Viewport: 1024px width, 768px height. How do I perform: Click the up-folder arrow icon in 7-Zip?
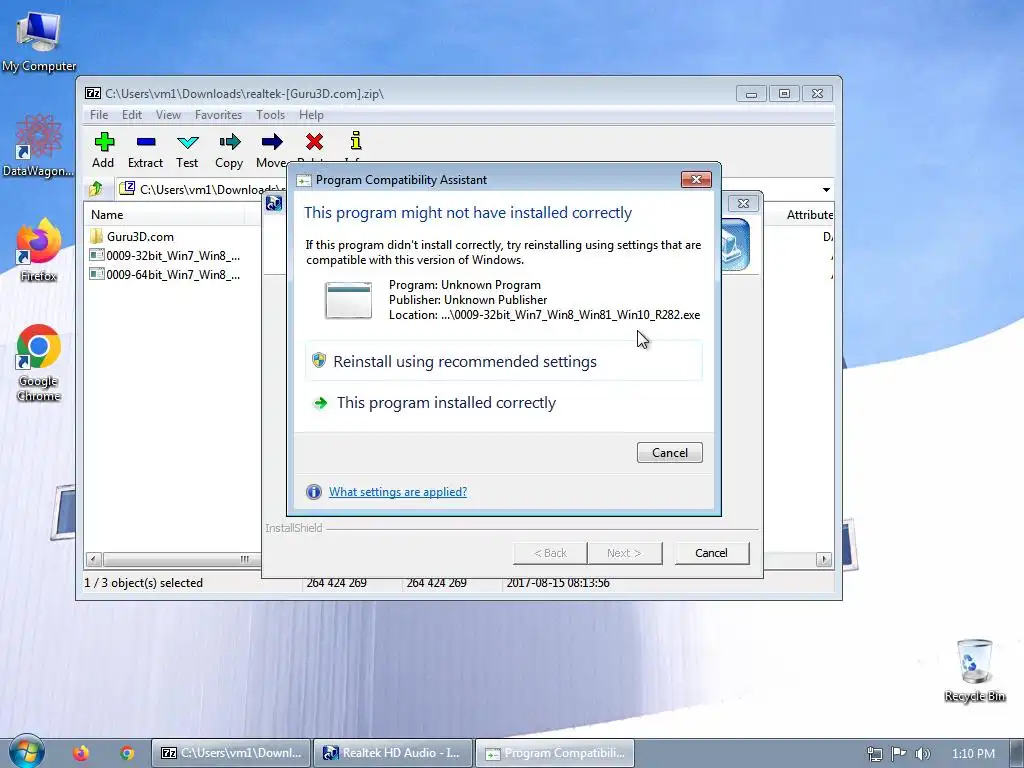(96, 189)
